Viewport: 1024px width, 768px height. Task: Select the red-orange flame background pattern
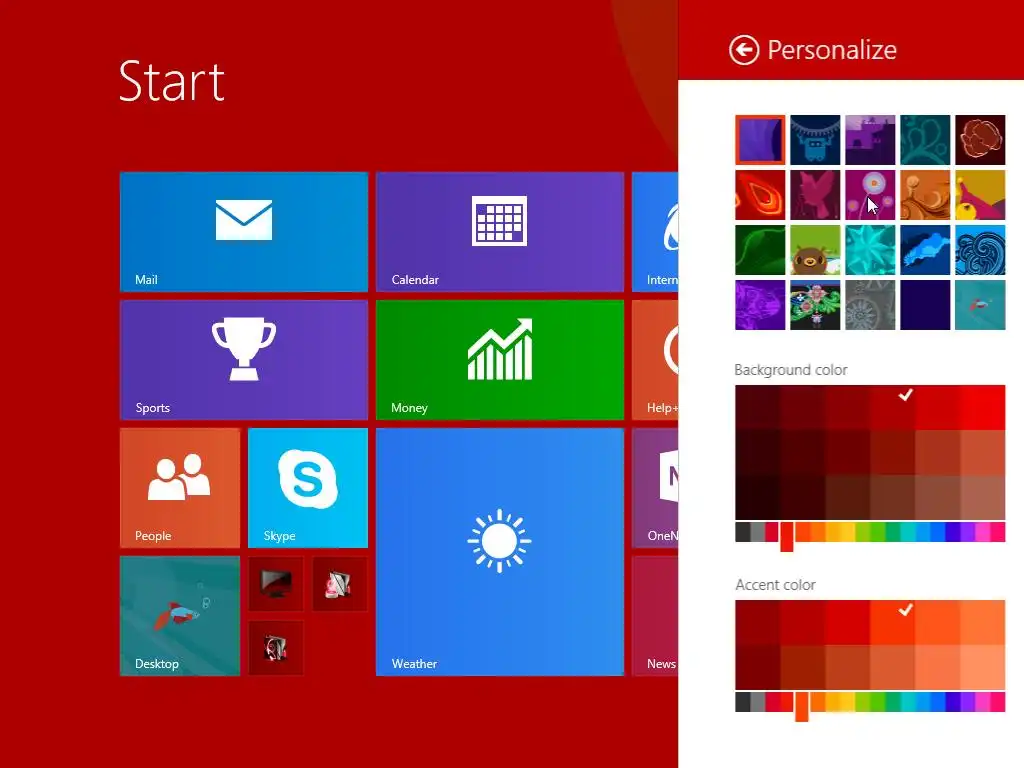[760, 195]
